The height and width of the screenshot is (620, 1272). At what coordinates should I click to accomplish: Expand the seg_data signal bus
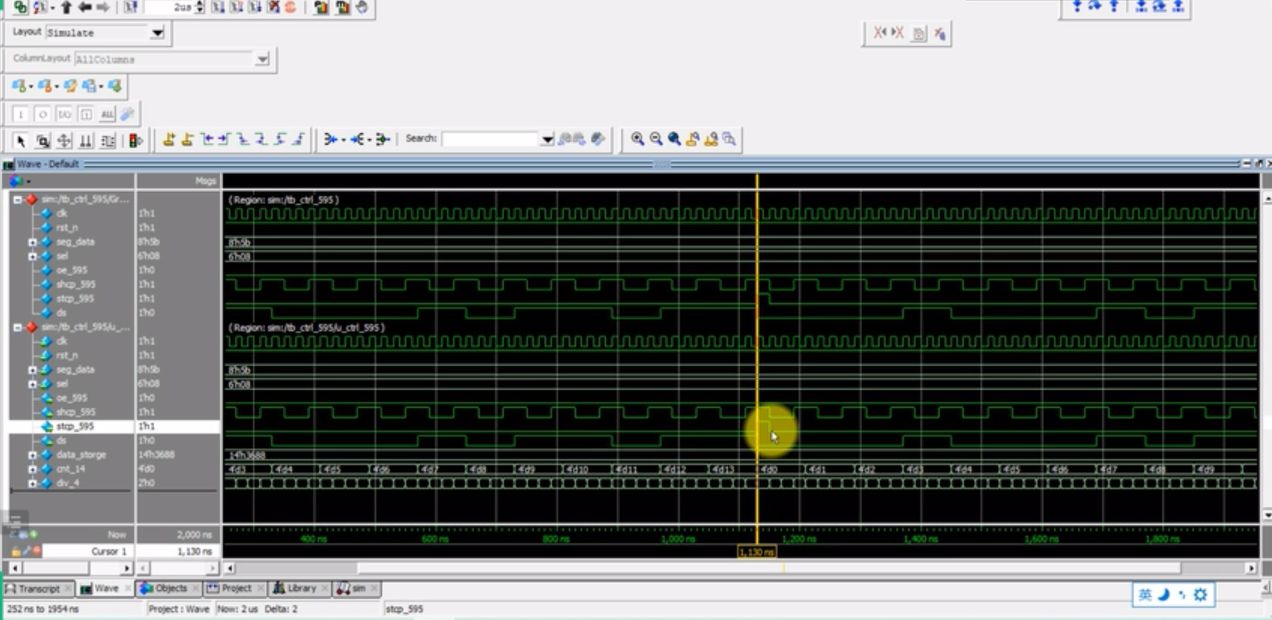[33, 242]
